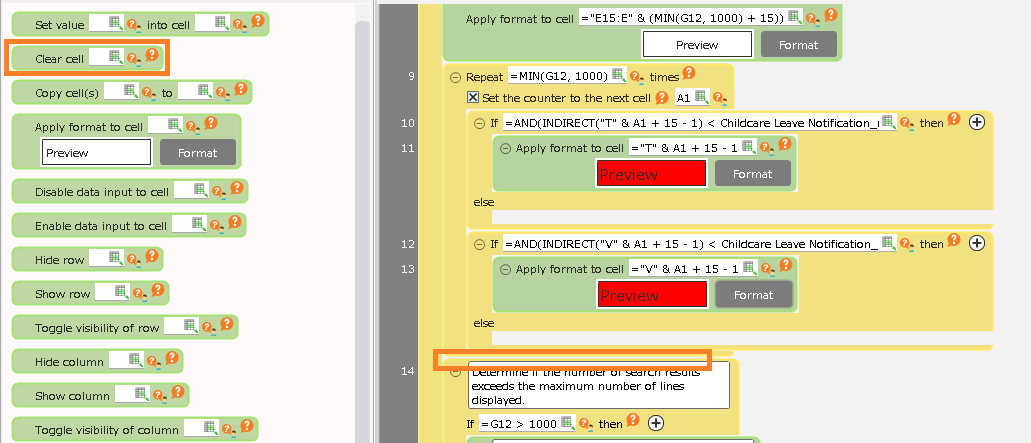This screenshot has width=1031, height=443.
Task: Click cell picker icon beside Repeat formula
Action: tap(618, 76)
